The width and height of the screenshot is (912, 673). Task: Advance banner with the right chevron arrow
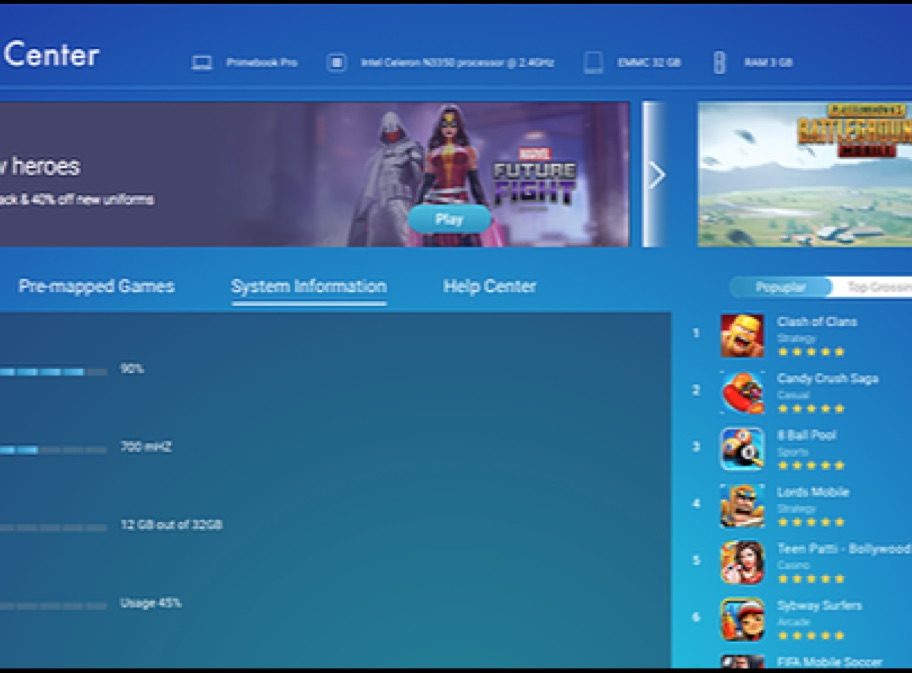(655, 175)
